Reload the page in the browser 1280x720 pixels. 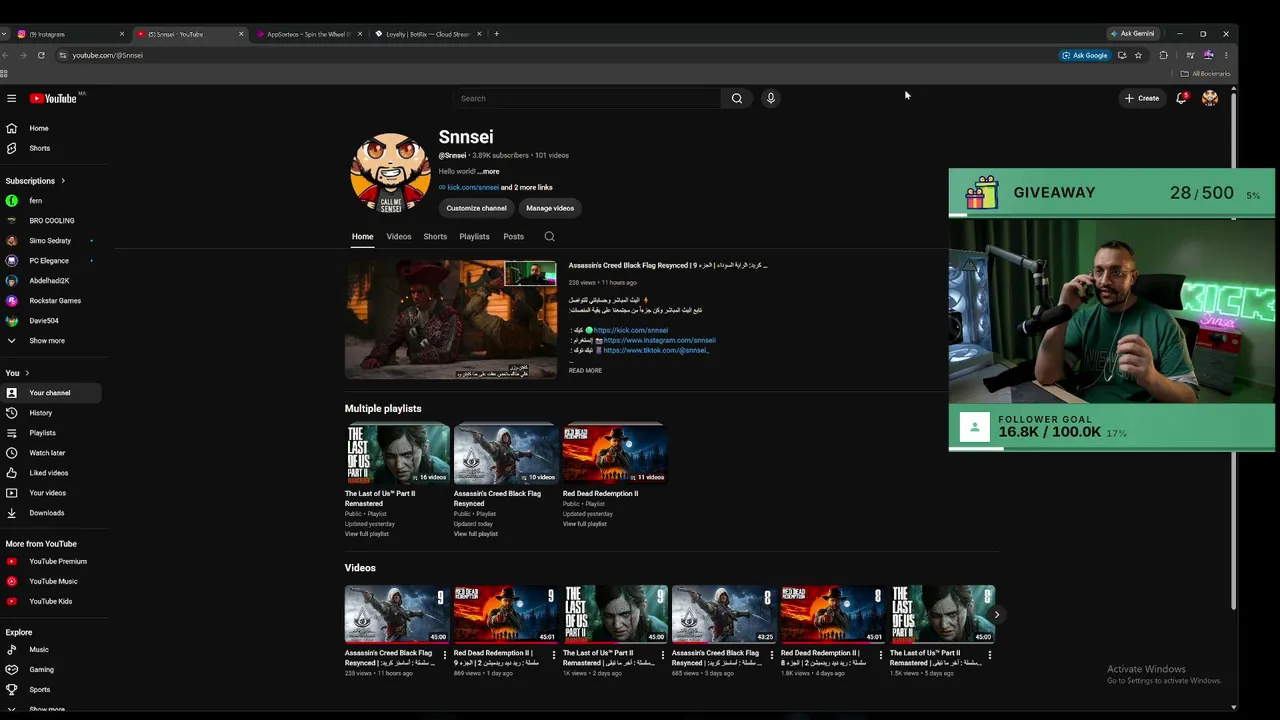tap(41, 55)
